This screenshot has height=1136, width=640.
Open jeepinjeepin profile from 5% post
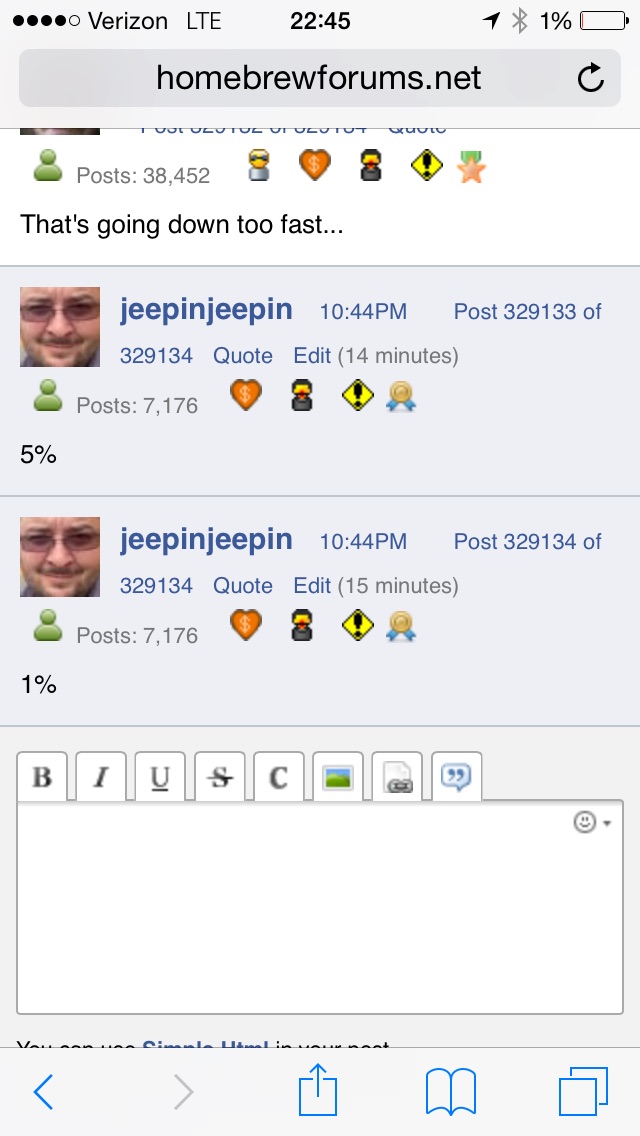pos(206,310)
